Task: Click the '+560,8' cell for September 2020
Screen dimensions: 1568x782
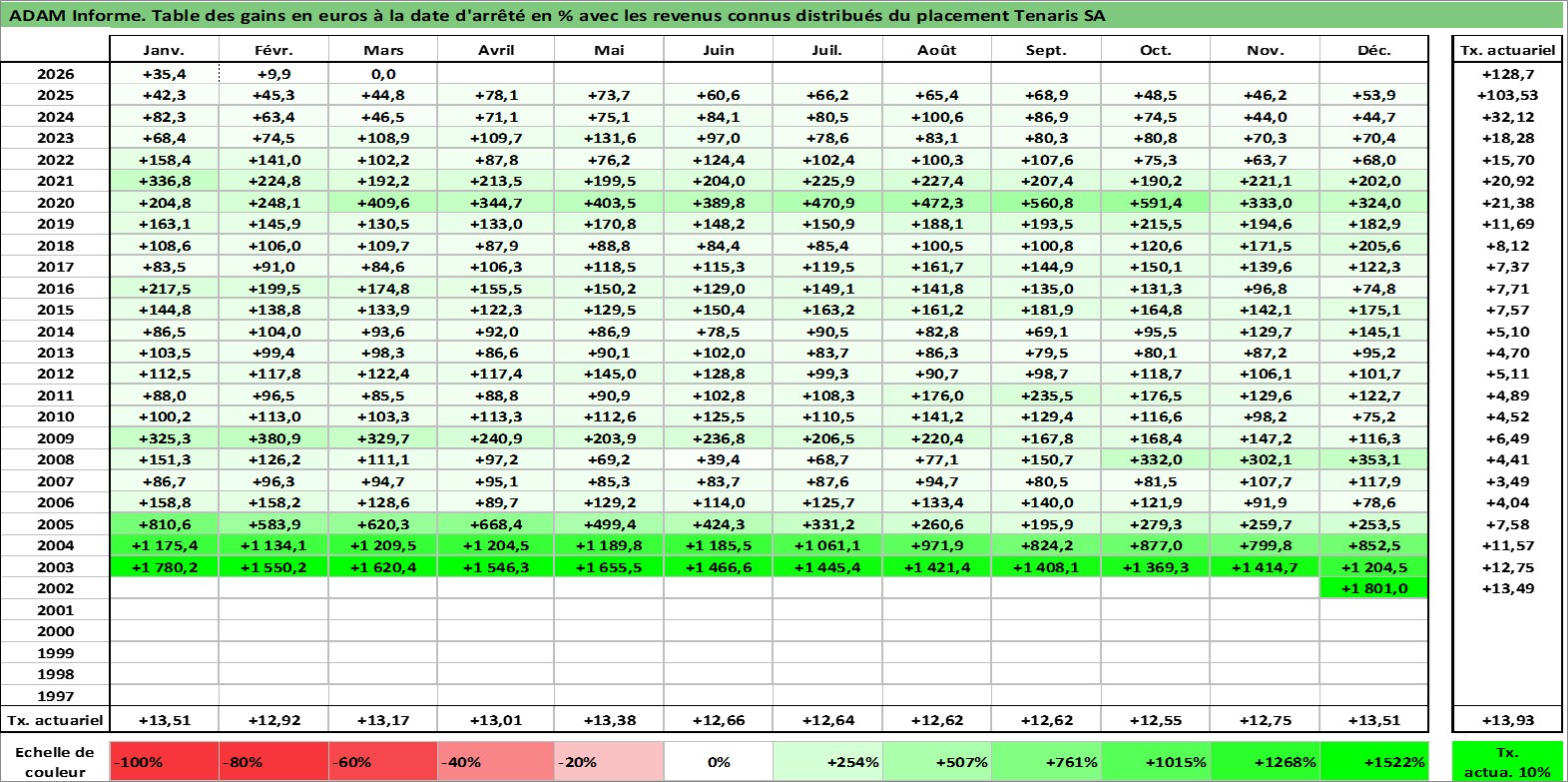Action: tap(1046, 203)
